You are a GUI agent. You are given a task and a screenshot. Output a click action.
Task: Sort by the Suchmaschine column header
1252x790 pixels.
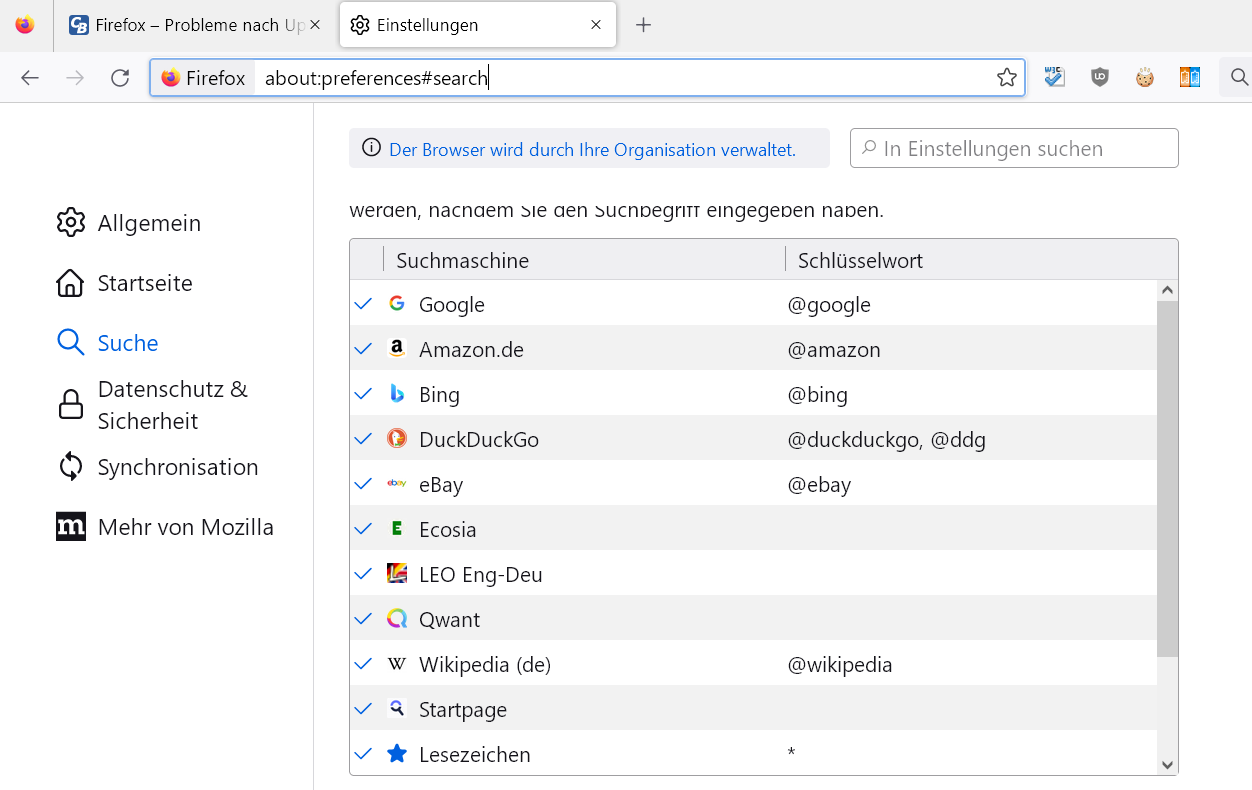[462, 261]
